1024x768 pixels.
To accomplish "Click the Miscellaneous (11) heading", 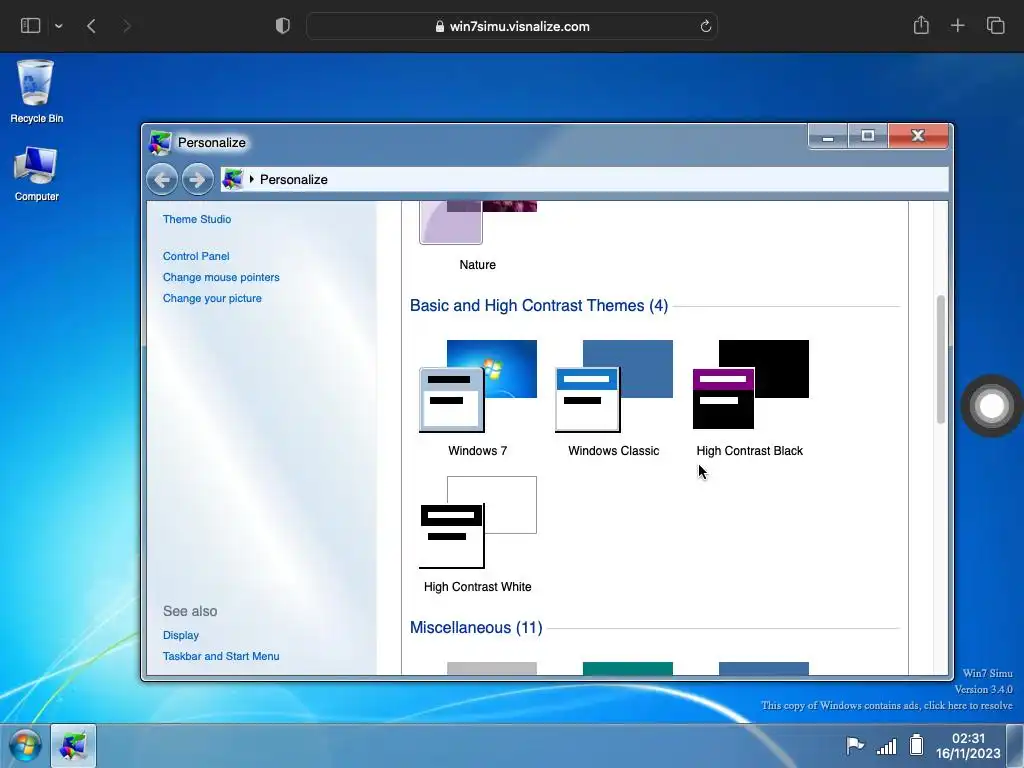I will [x=476, y=628].
